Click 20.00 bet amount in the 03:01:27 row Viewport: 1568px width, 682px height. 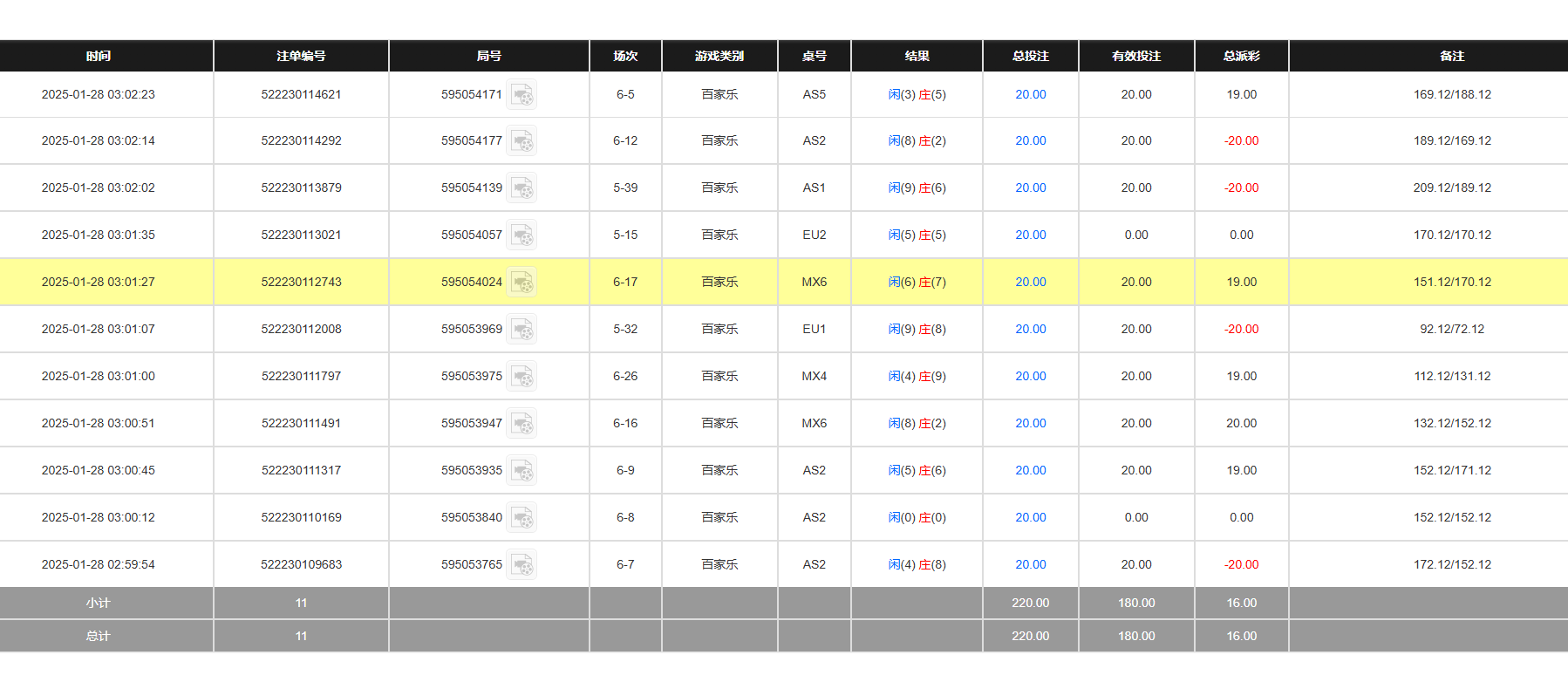pyautogui.click(x=1030, y=282)
